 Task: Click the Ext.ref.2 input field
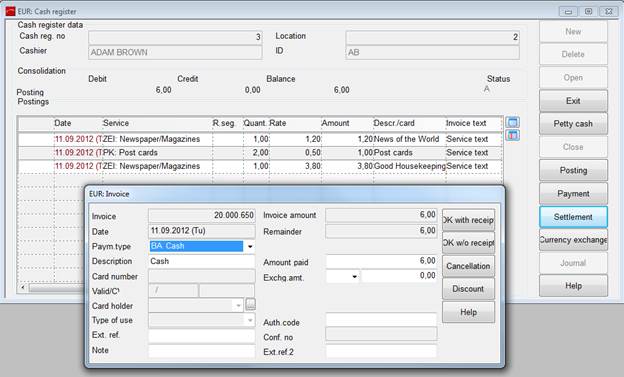382,351
